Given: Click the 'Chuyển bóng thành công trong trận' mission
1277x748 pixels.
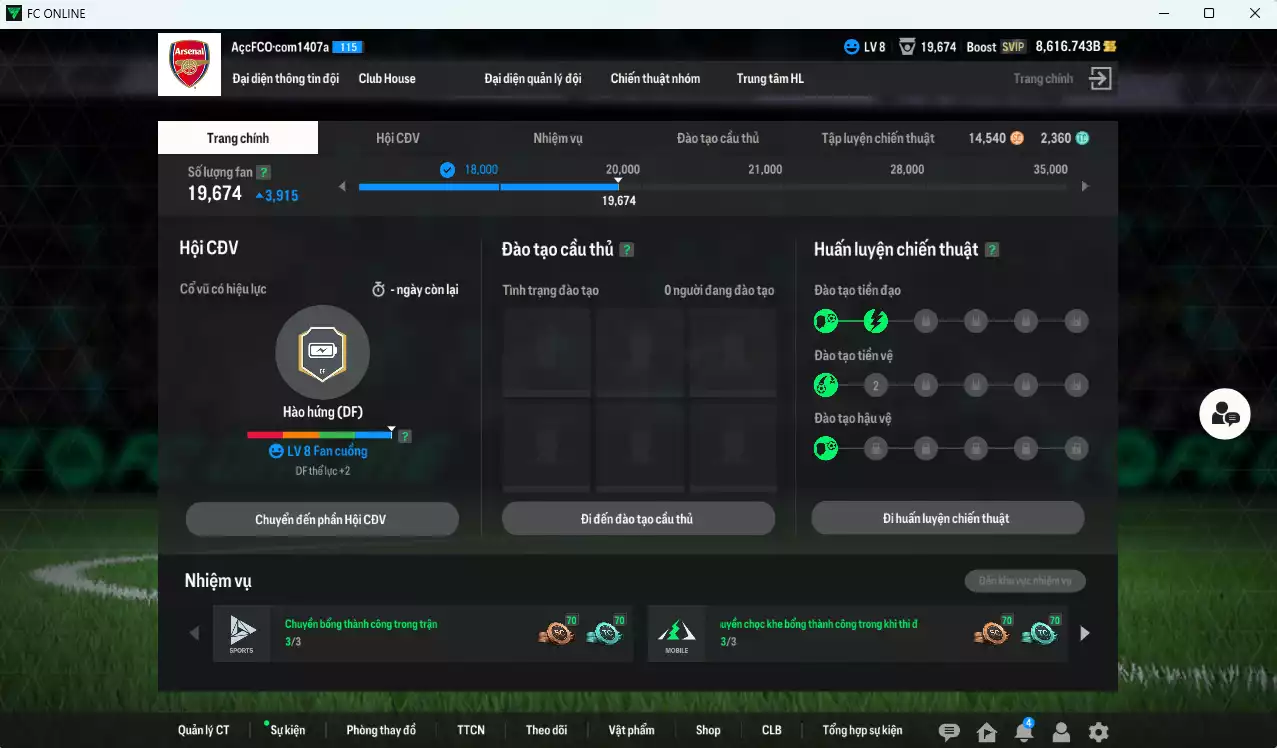Looking at the screenshot, I should 423,633.
